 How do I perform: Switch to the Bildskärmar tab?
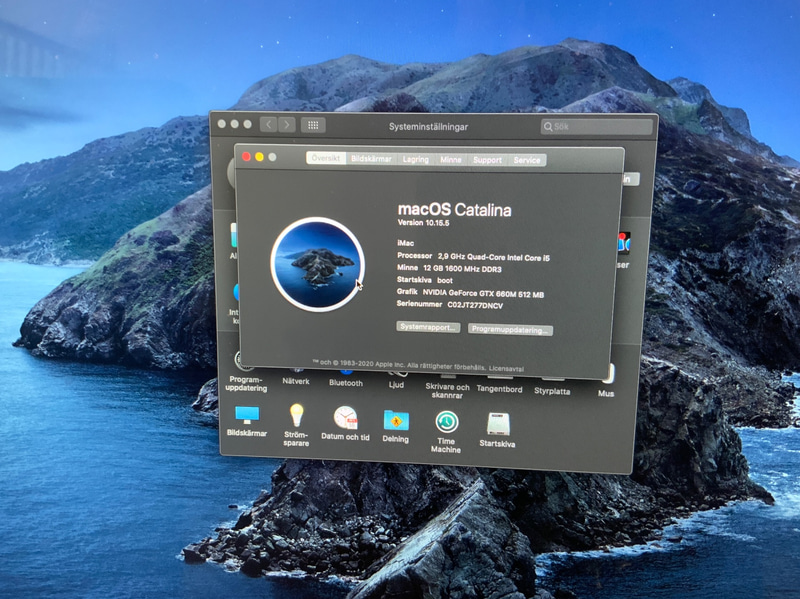[x=371, y=159]
